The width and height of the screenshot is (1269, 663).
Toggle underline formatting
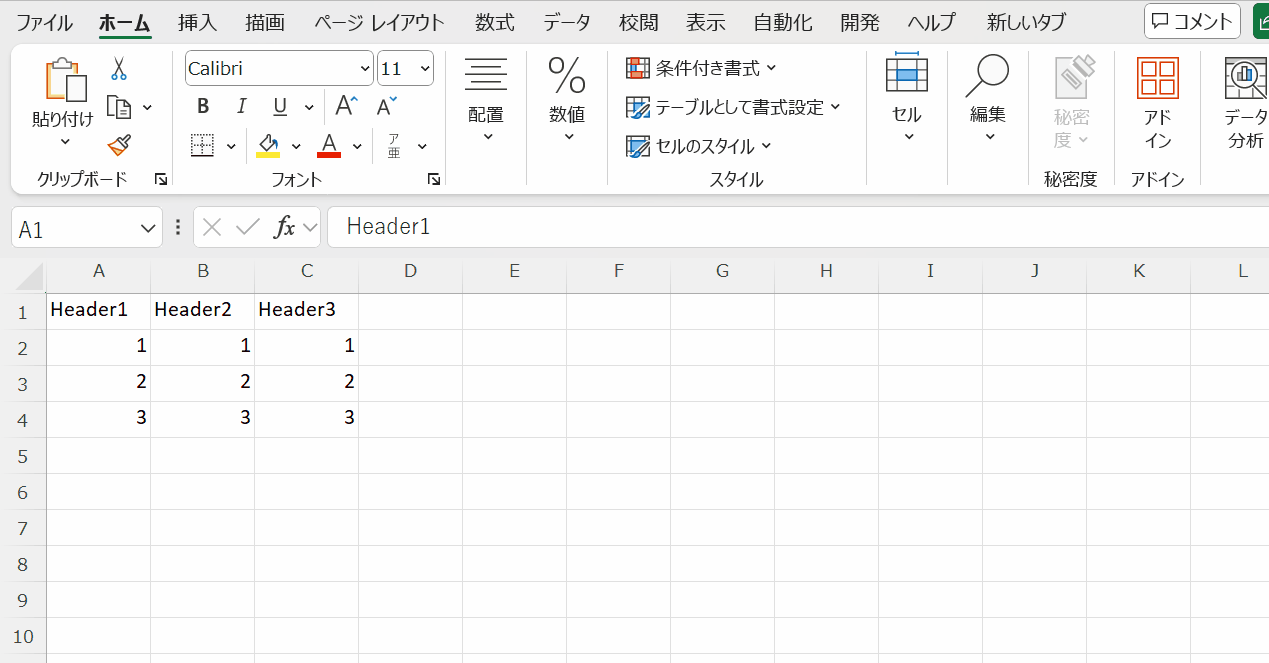coord(280,106)
